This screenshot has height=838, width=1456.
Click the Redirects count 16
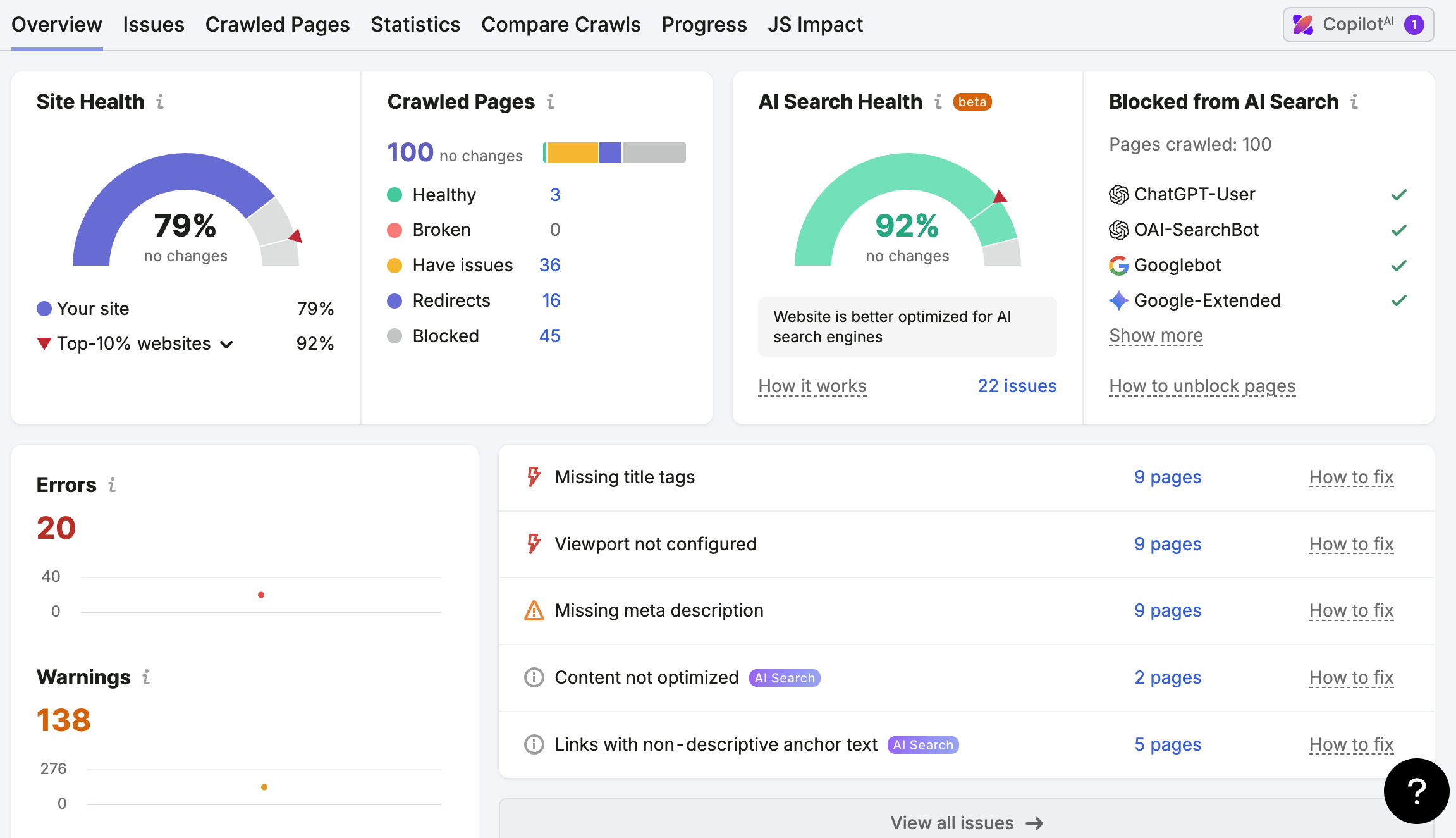pos(551,300)
